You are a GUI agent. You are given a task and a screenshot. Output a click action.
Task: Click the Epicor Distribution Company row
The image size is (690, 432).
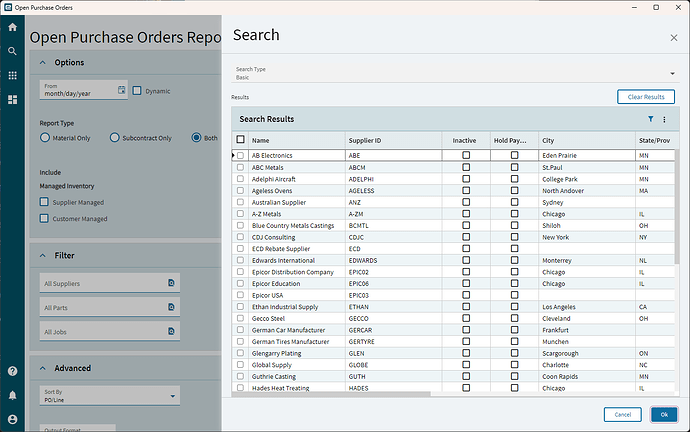click(x=453, y=272)
